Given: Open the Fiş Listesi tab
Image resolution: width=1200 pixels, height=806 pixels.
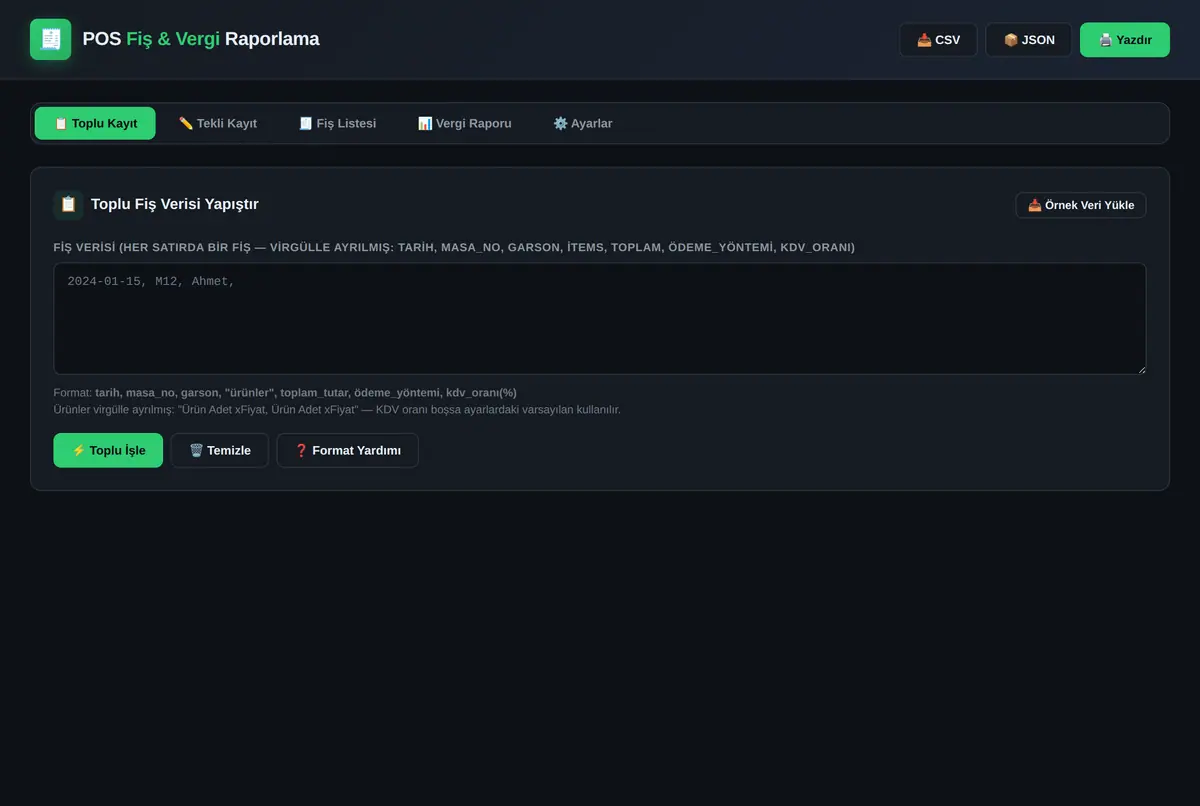Looking at the screenshot, I should click(337, 123).
